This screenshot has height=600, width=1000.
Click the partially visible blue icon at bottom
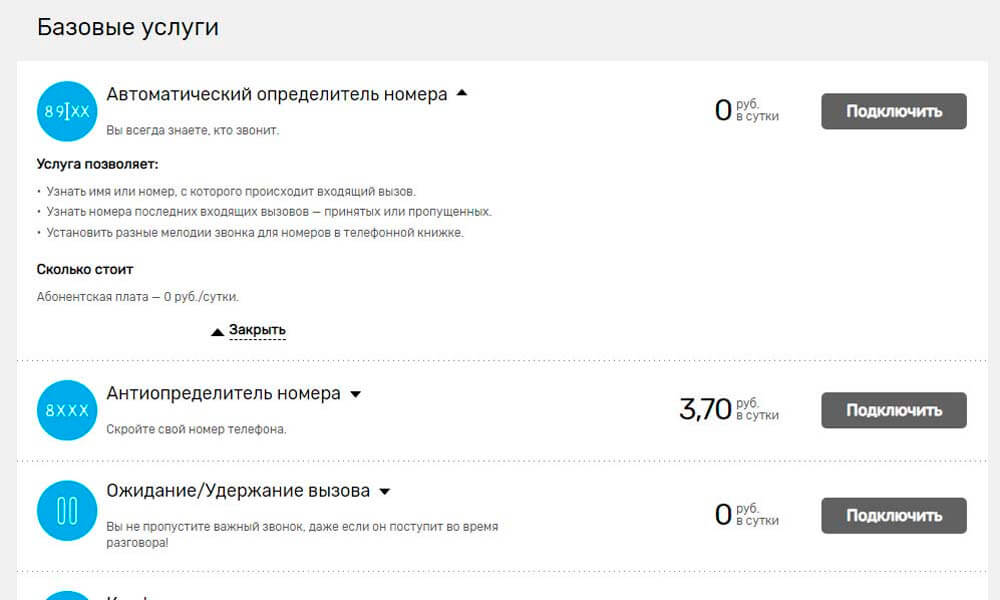(x=67, y=595)
